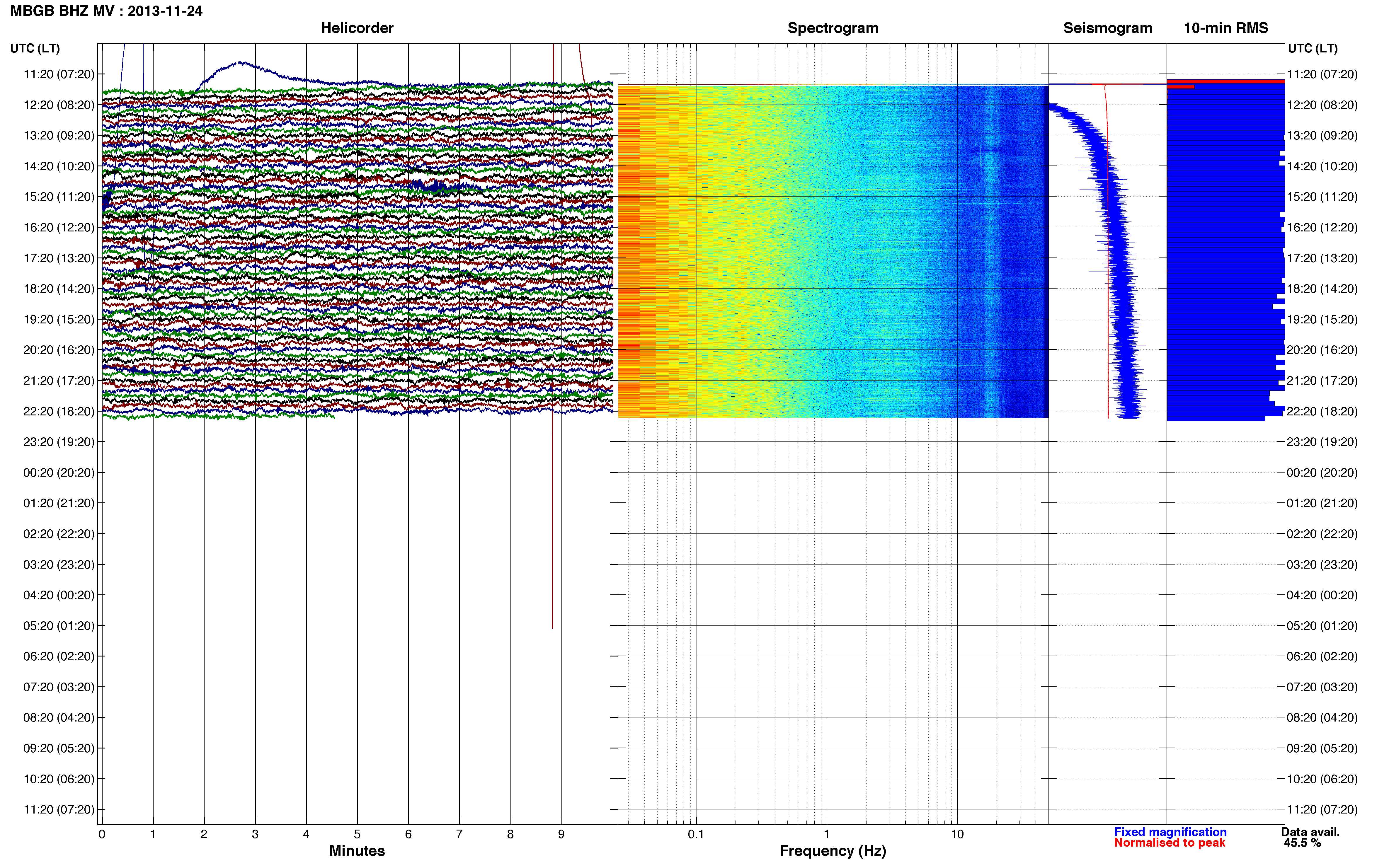Viewport: 1389px width, 868px height.
Task: Click the Data avail. label
Action: coord(1310,832)
